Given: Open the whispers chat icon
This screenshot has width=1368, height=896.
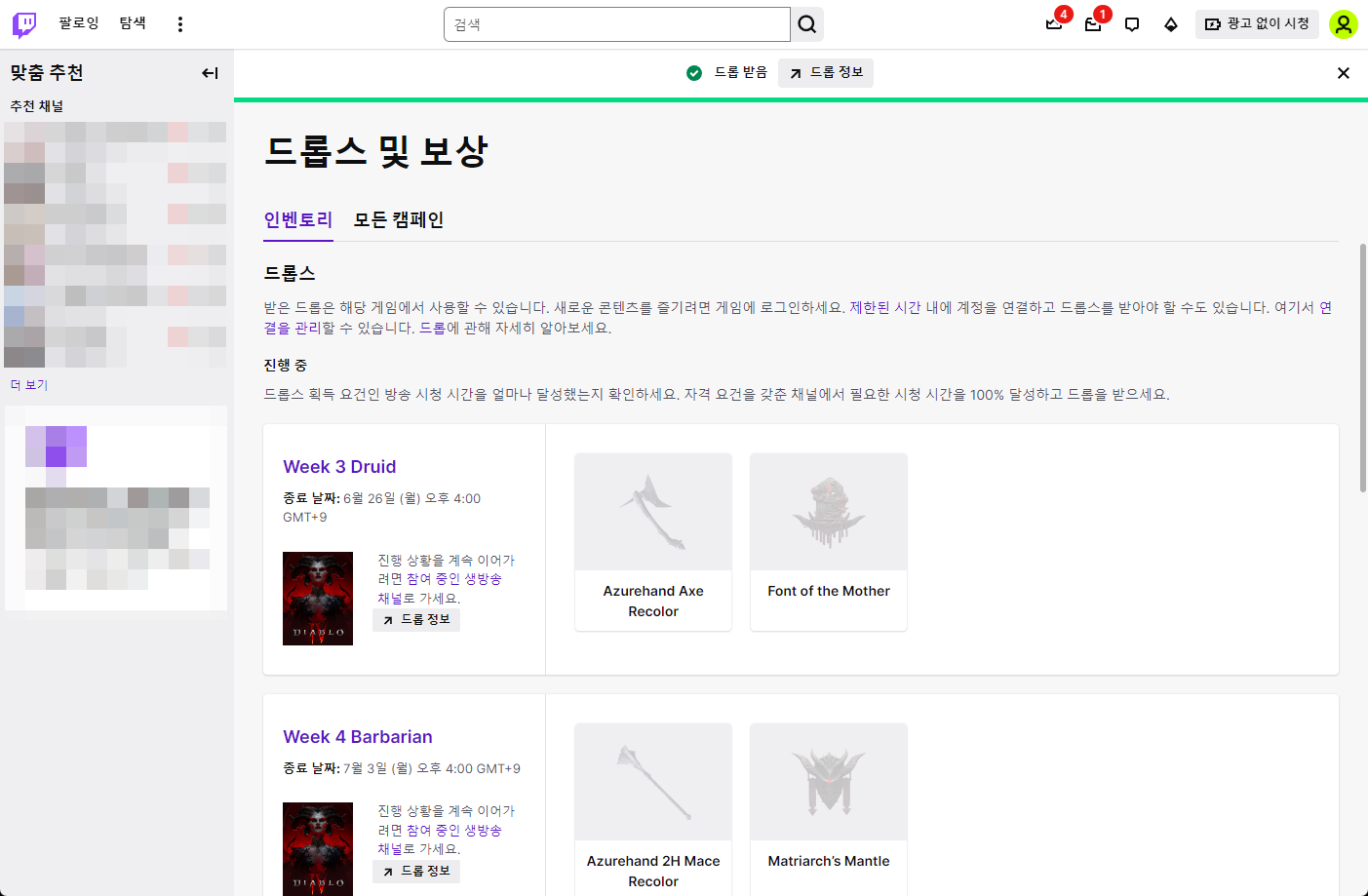Looking at the screenshot, I should coord(1132,24).
